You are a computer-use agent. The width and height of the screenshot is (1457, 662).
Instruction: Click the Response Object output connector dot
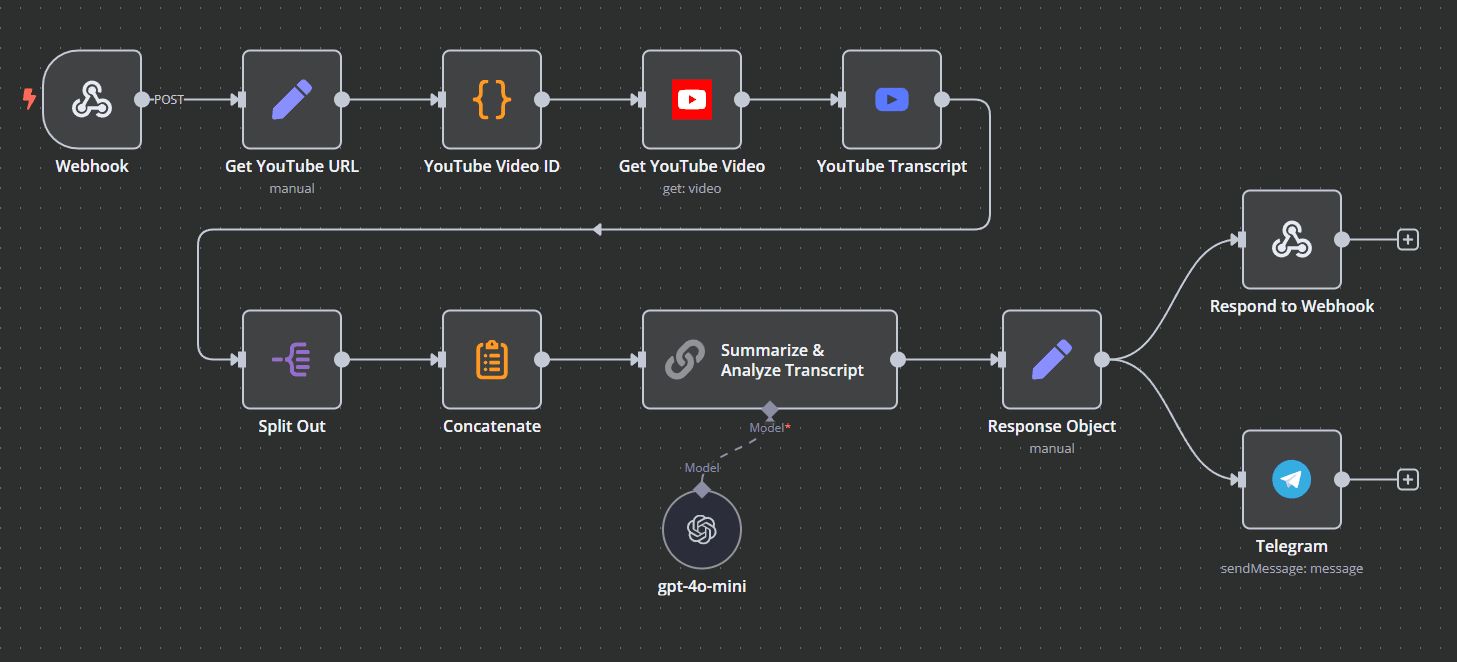1102,360
